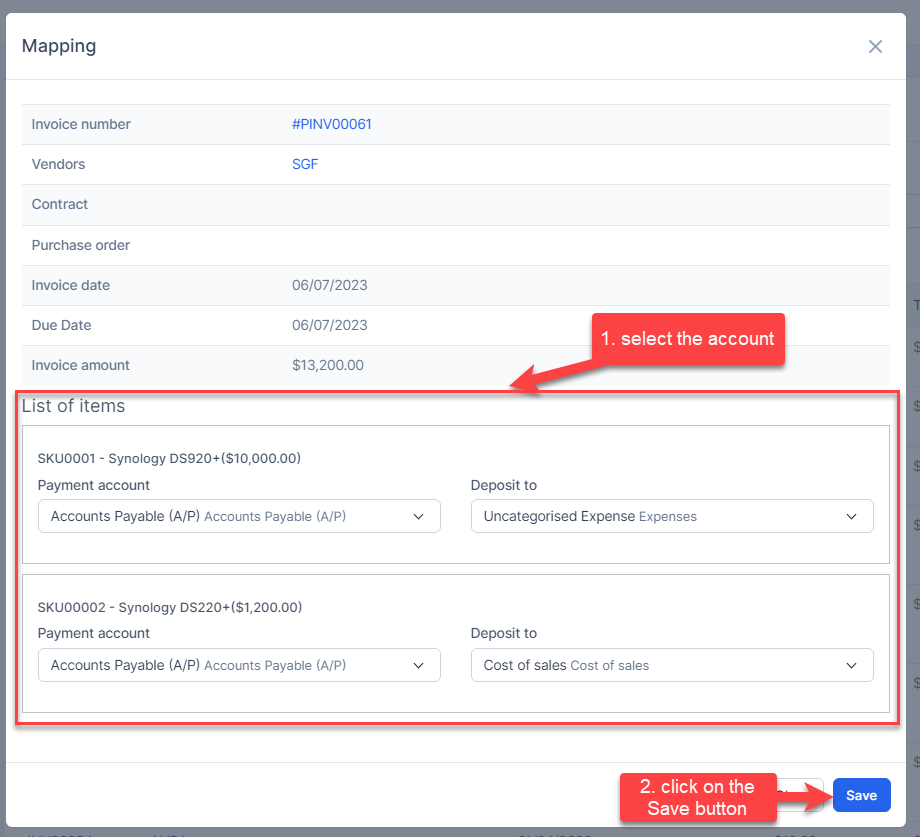Screen dimensions: 920x837
Task: Click the partially hidden button beside Save
Action: pyautogui.click(x=800, y=795)
